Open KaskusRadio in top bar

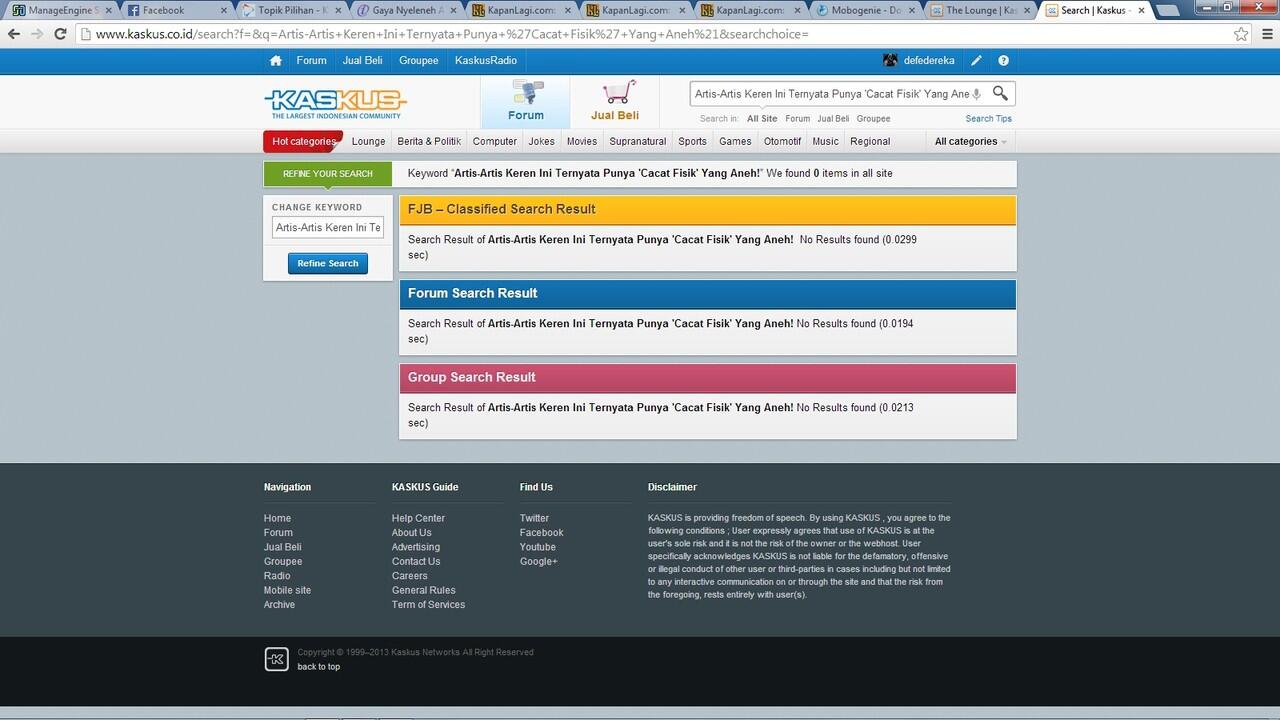coord(486,60)
